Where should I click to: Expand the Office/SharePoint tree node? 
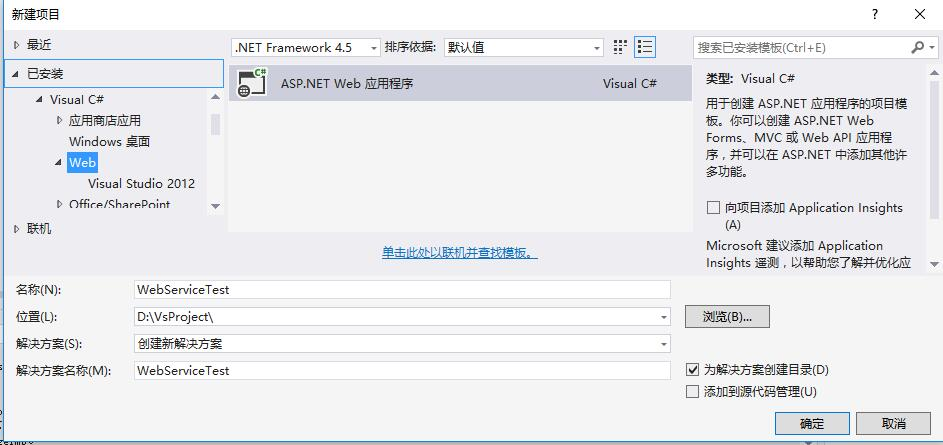pyautogui.click(x=59, y=204)
